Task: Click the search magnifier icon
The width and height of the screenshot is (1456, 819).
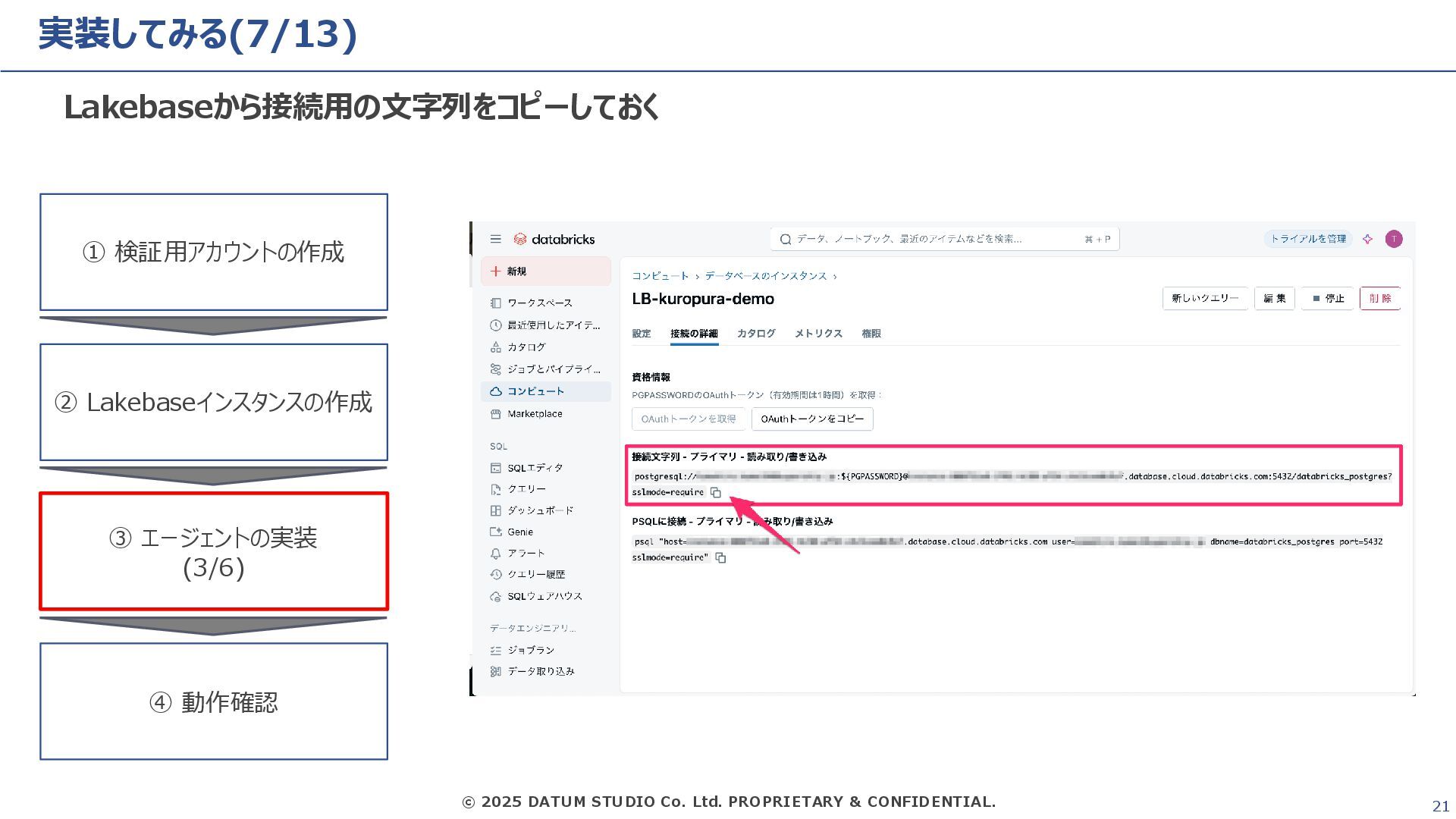Action: pyautogui.click(x=786, y=239)
